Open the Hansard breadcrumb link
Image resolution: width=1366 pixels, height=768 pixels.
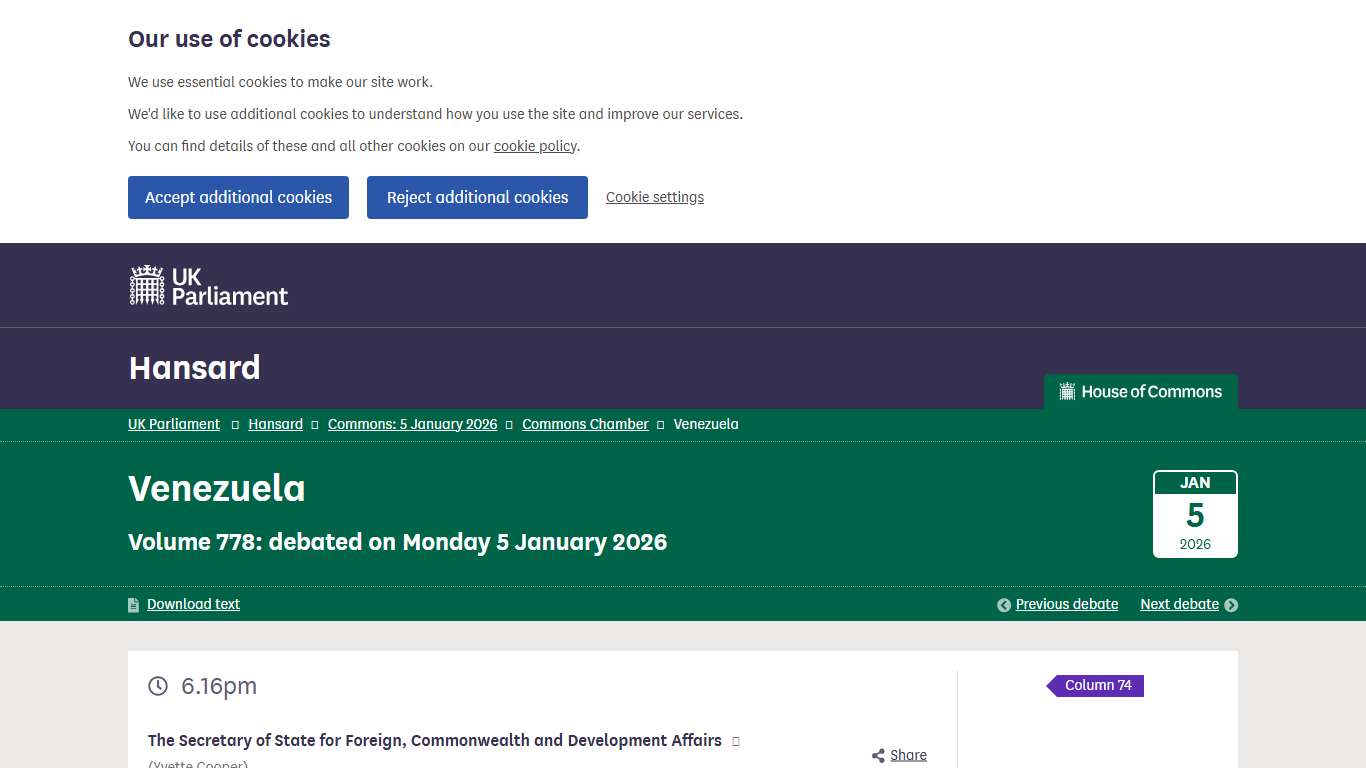(275, 424)
